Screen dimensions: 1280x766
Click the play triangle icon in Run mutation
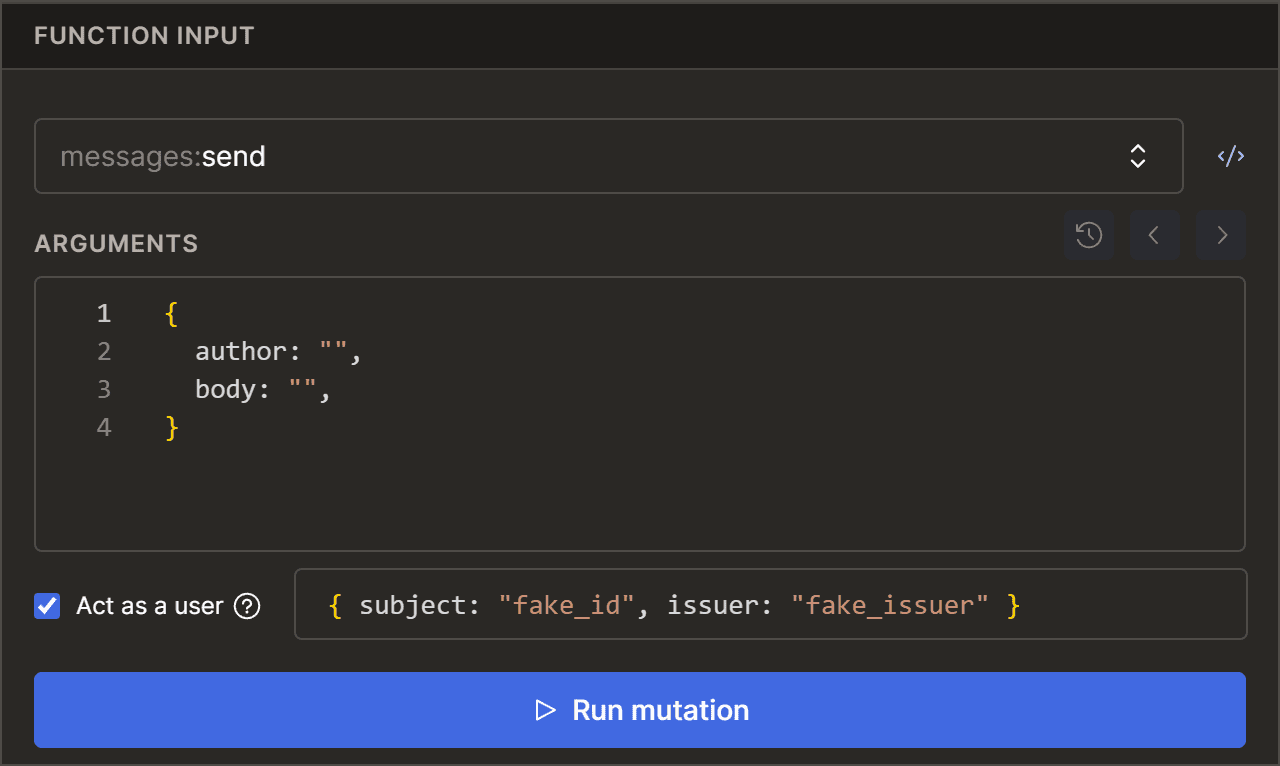pyautogui.click(x=545, y=710)
